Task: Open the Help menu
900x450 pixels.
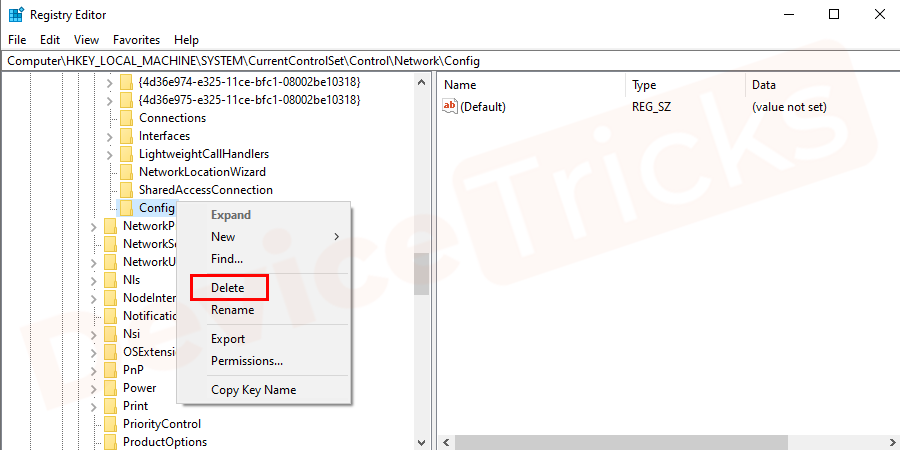Action: click(x=187, y=40)
